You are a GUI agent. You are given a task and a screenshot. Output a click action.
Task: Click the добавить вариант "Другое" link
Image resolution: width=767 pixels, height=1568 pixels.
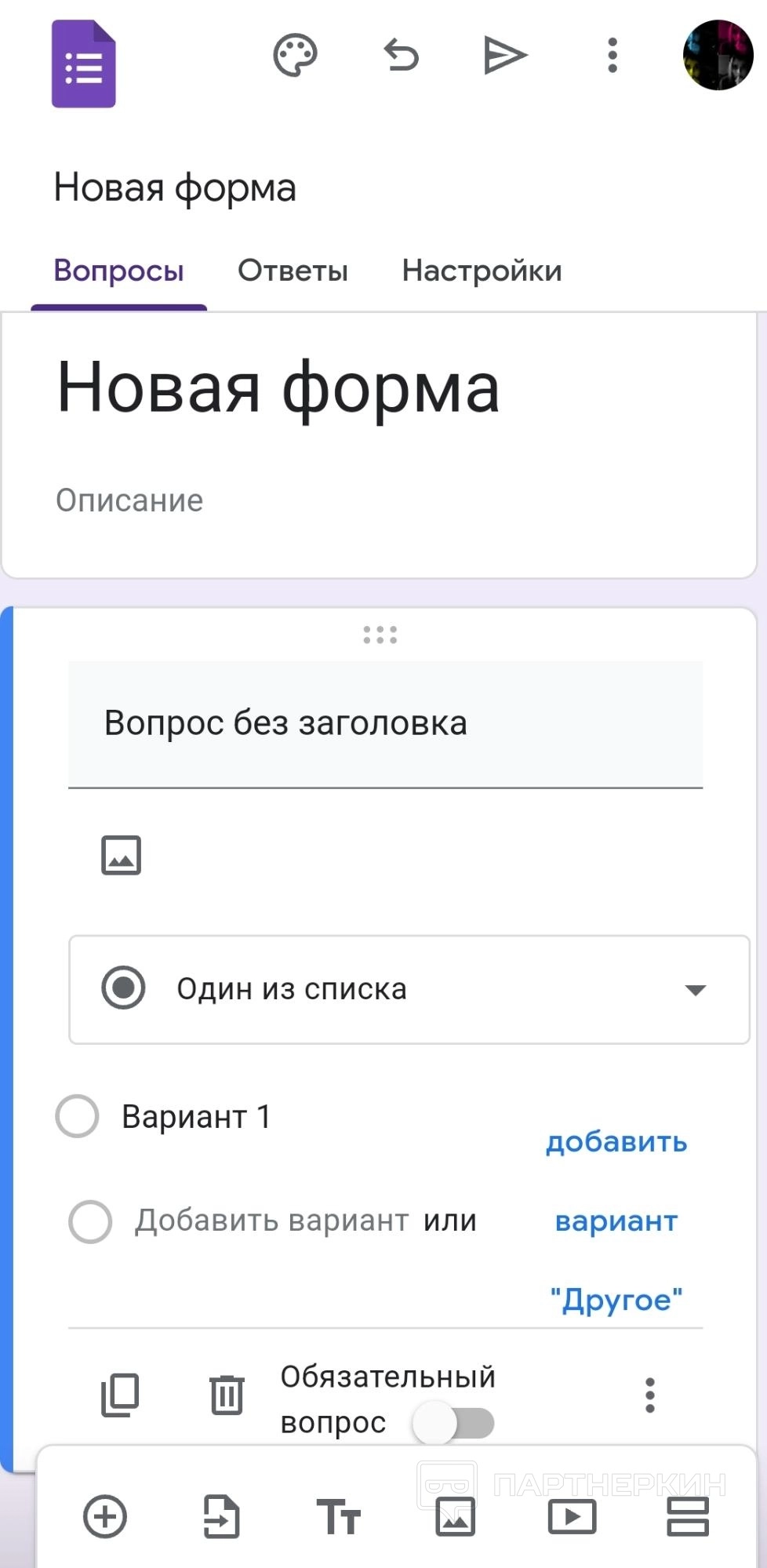coord(616,1221)
